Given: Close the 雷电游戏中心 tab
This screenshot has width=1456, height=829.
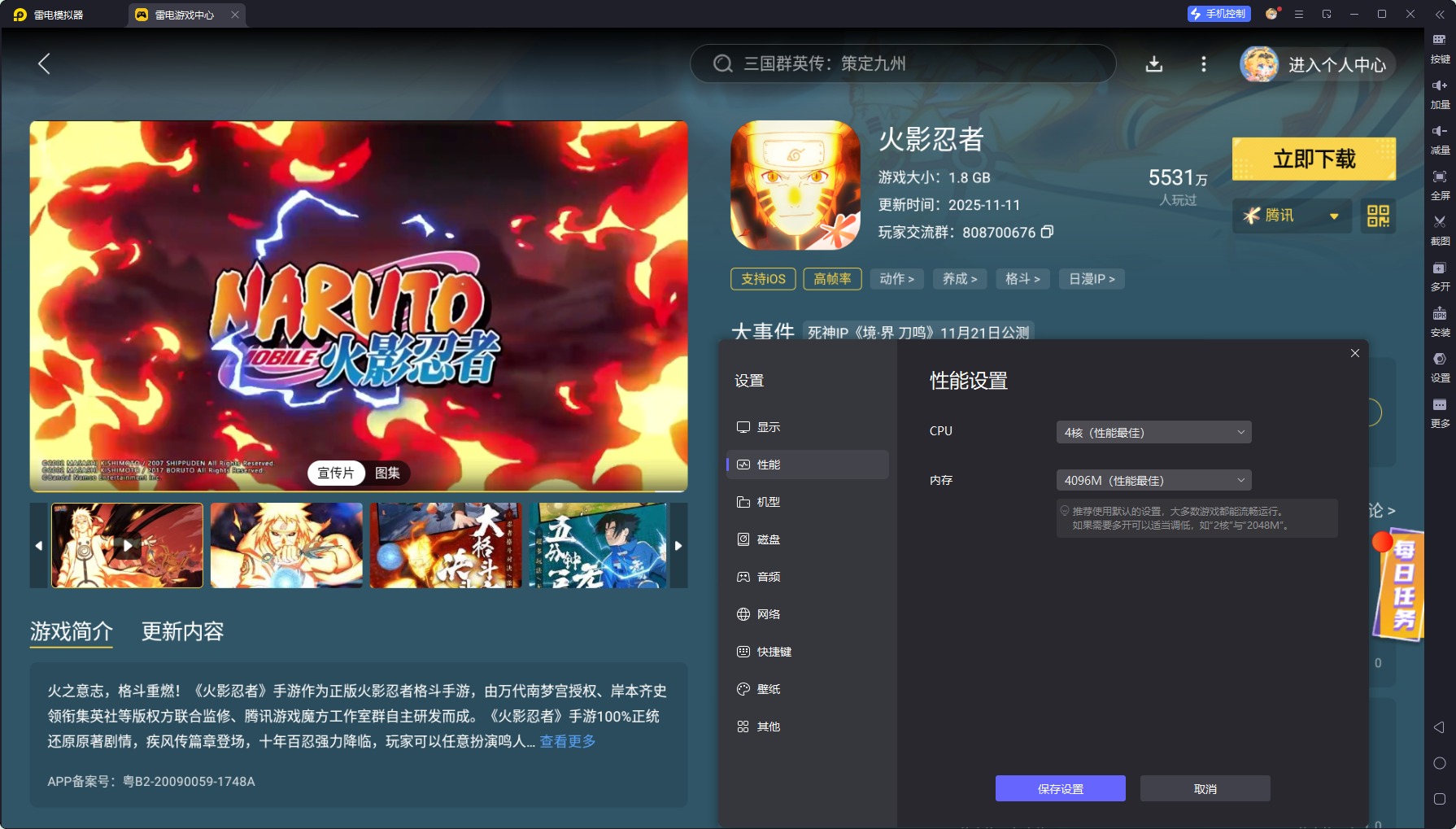Looking at the screenshot, I should click(x=235, y=15).
